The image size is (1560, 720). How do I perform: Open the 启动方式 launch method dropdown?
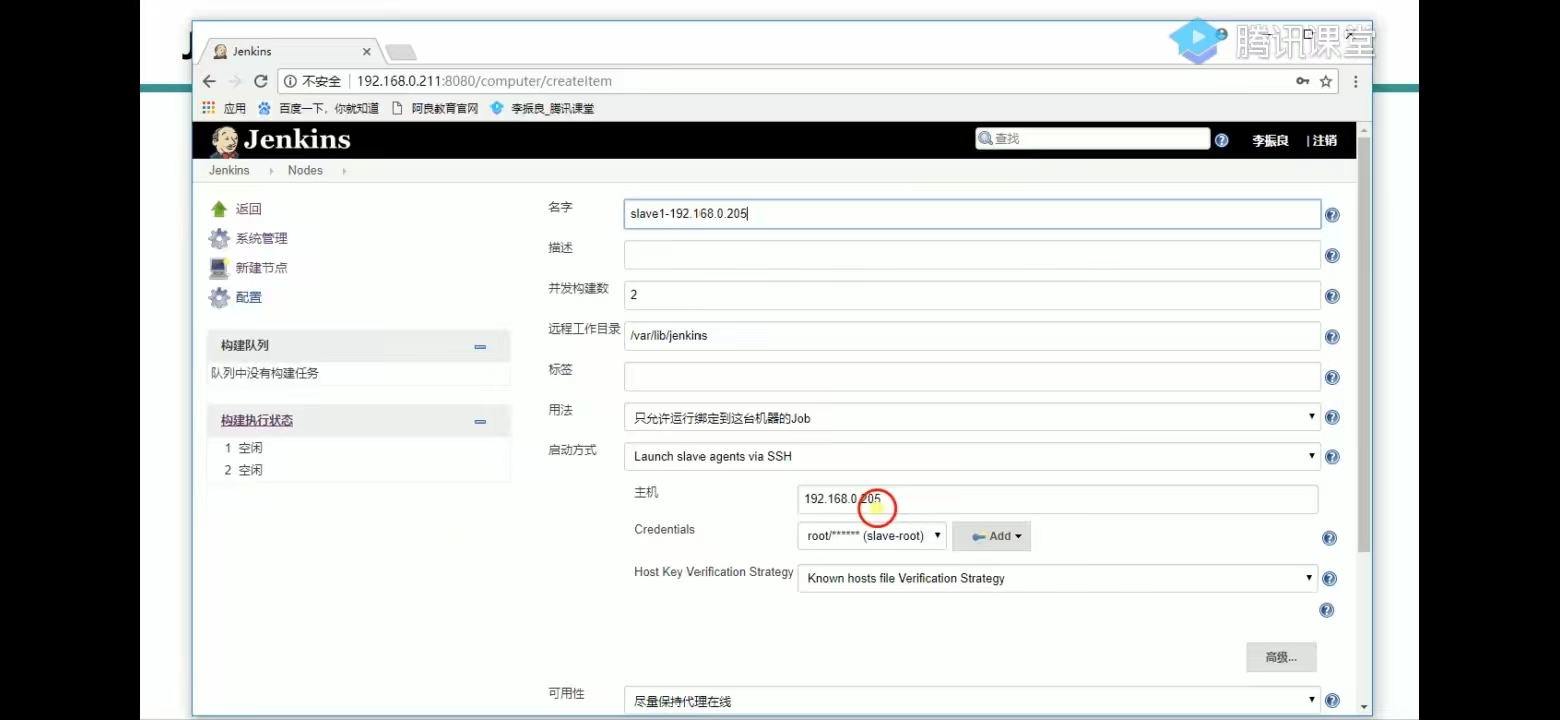tap(972, 456)
